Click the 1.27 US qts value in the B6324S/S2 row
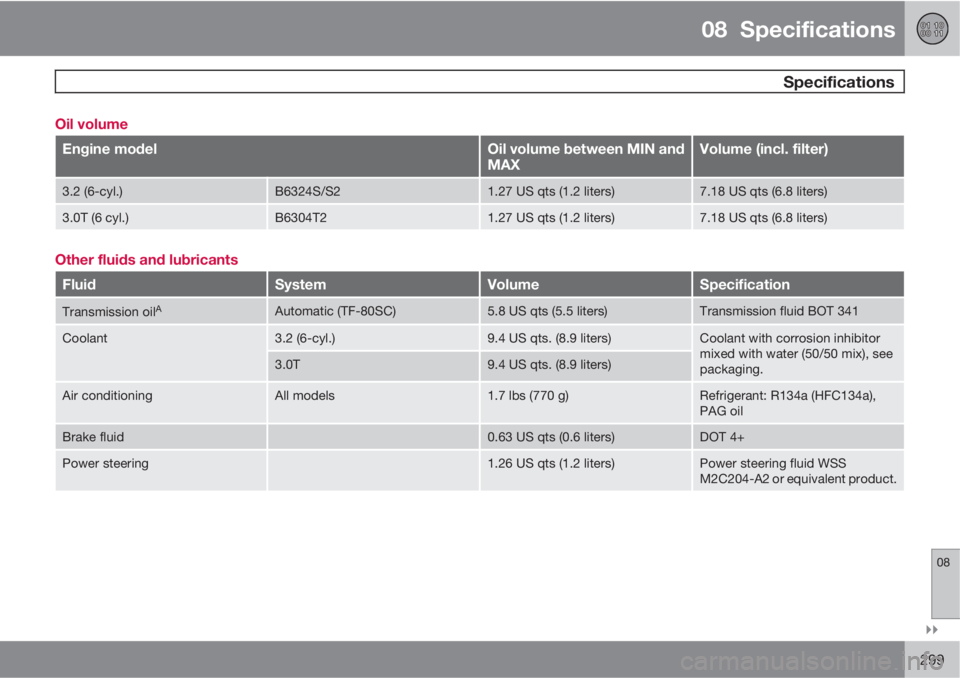Screen dimensions: 960x678 (586, 191)
